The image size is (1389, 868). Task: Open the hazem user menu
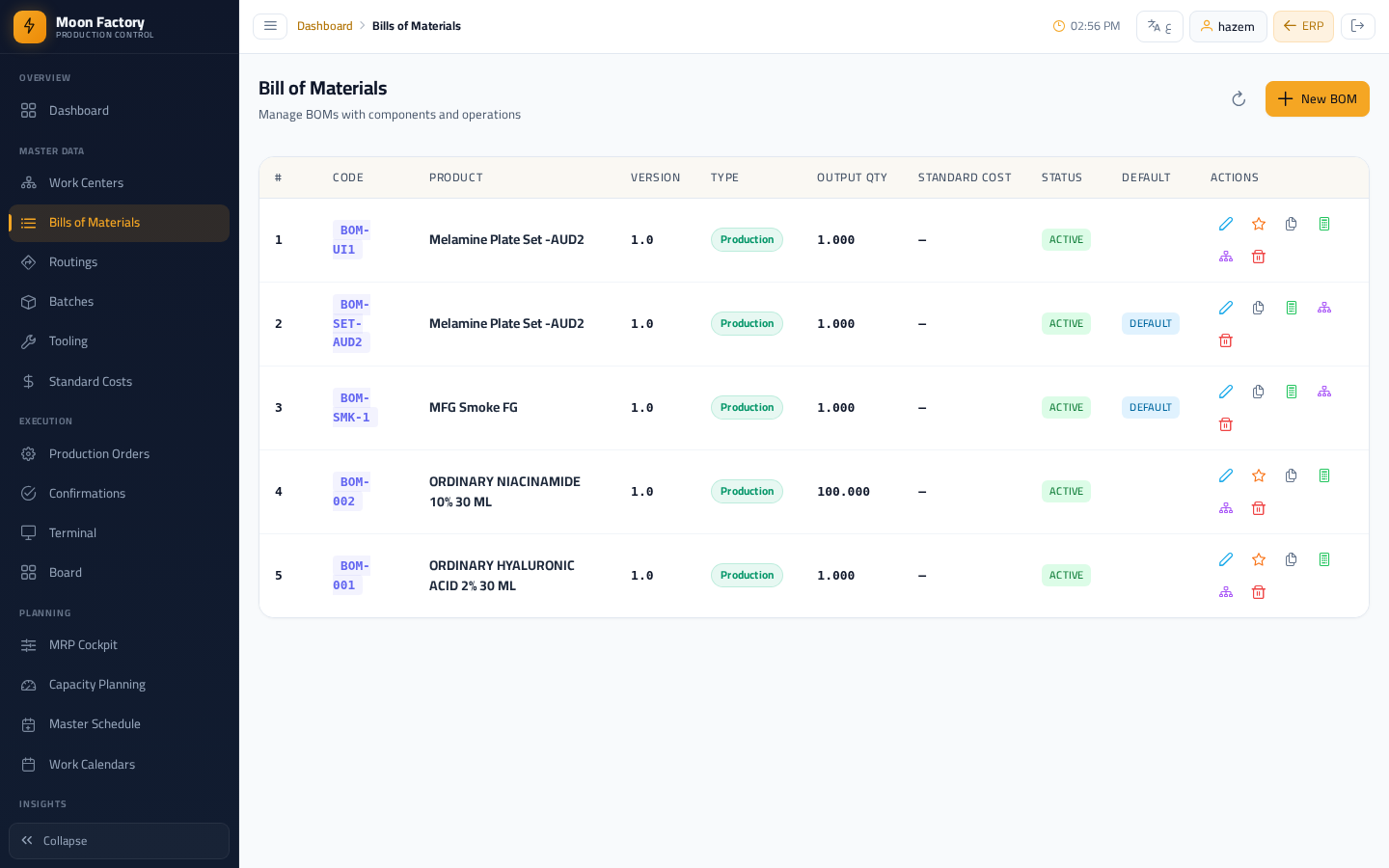[x=1228, y=26]
